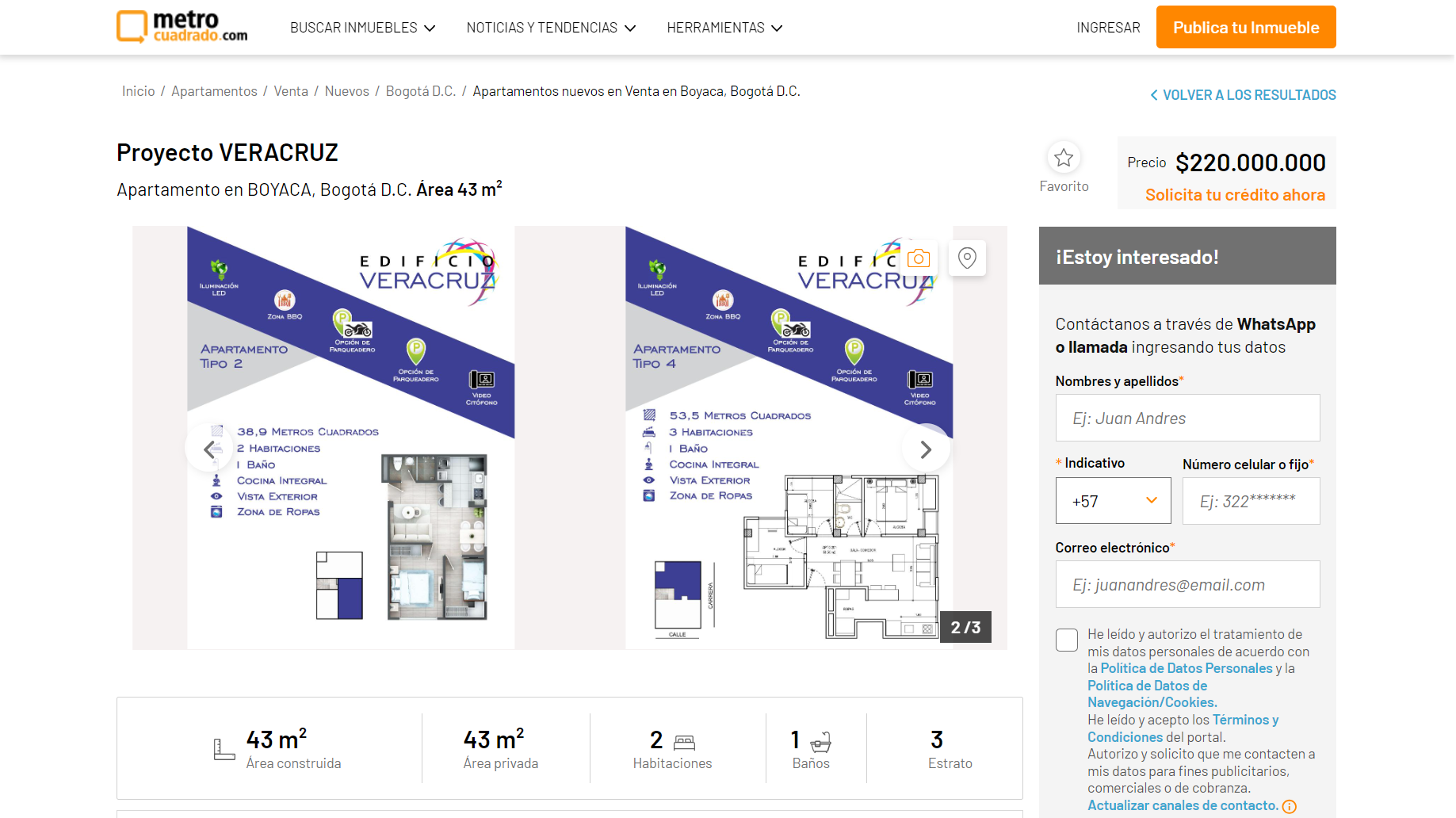The width and height of the screenshot is (1456, 818).
Task: Open the Apartamento Tipo 4 floor plan image
Action: (x=789, y=438)
